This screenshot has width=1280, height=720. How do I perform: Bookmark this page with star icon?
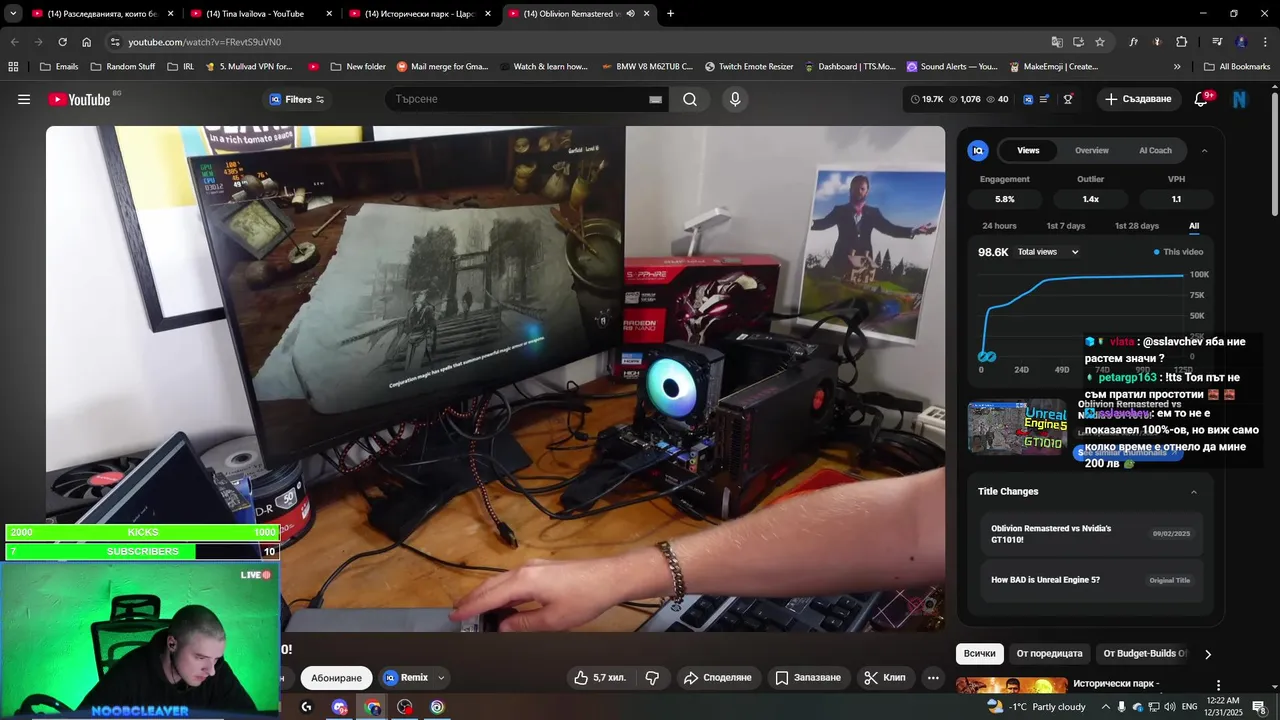(1100, 42)
